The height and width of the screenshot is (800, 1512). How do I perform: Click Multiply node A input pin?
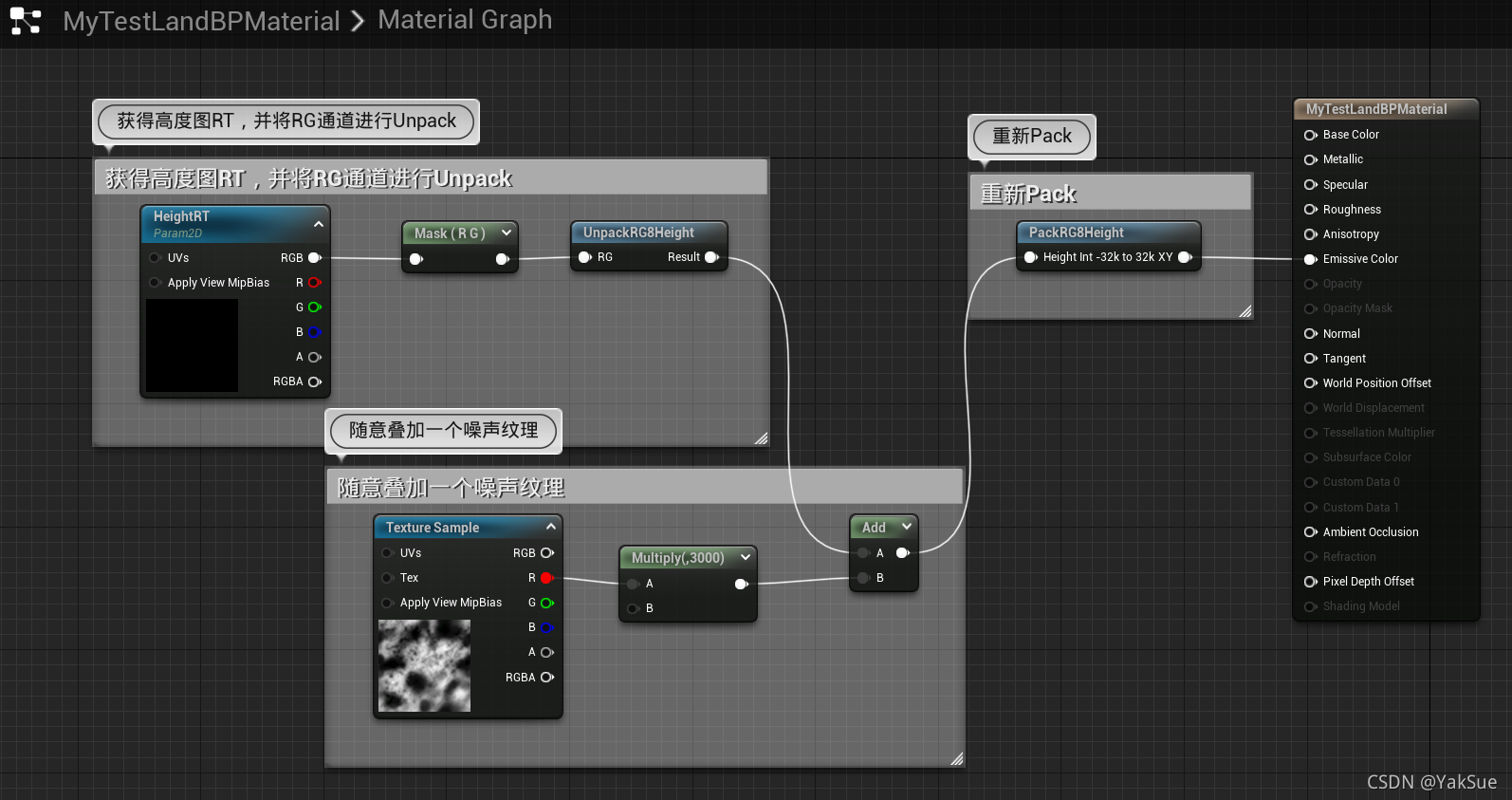click(x=633, y=584)
